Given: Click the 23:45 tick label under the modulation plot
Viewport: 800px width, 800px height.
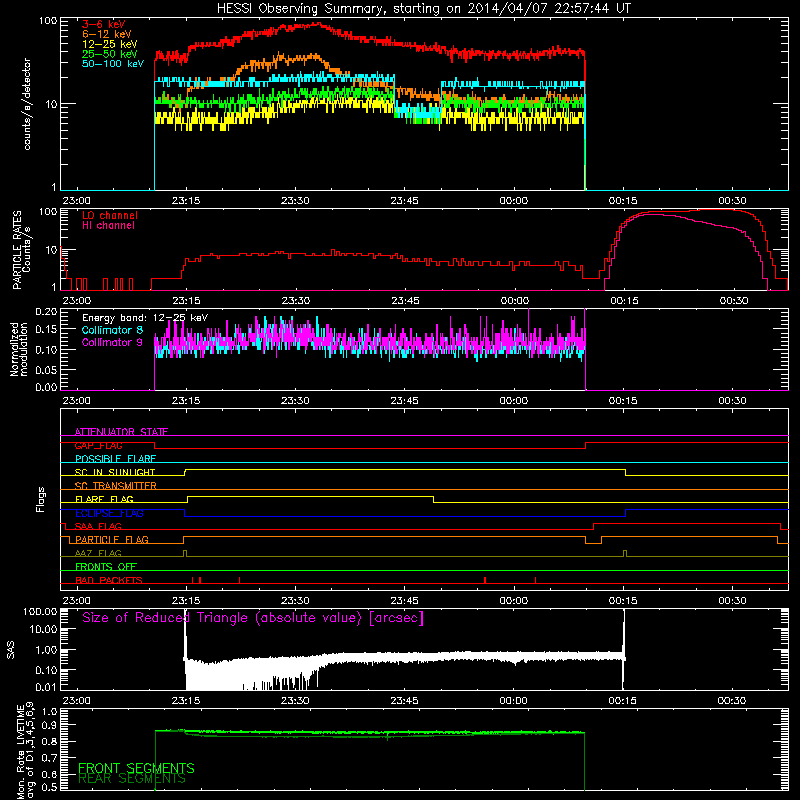Looking at the screenshot, I should pos(405,401).
